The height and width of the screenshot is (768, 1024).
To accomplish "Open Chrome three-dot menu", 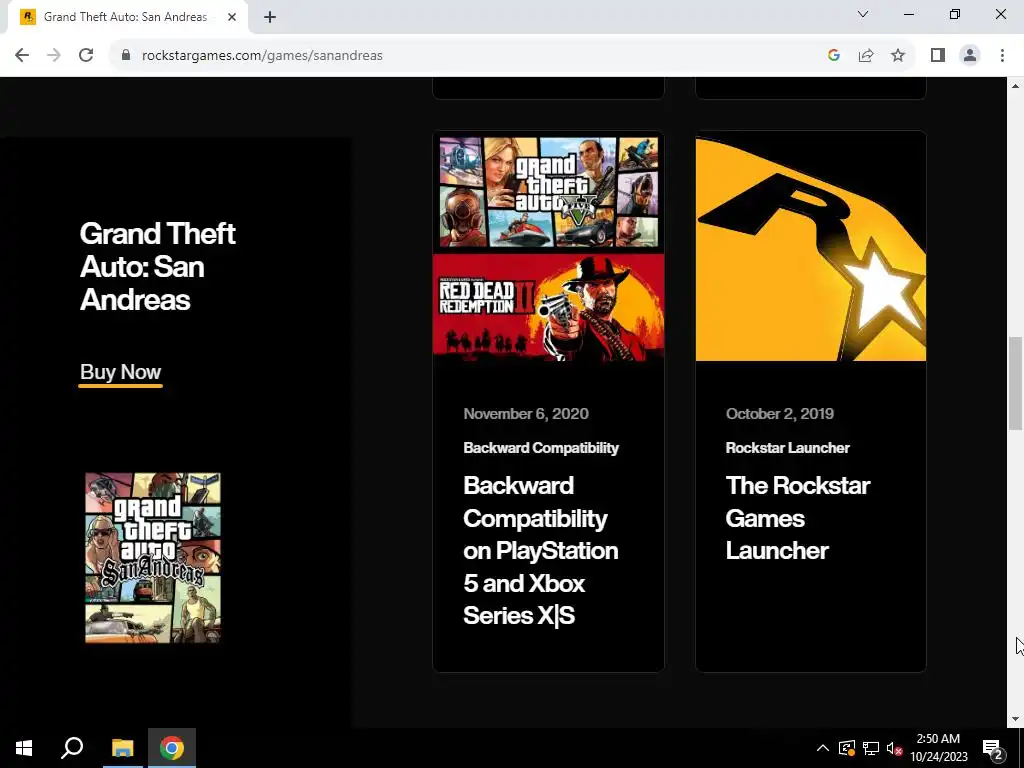I will 1002,56.
